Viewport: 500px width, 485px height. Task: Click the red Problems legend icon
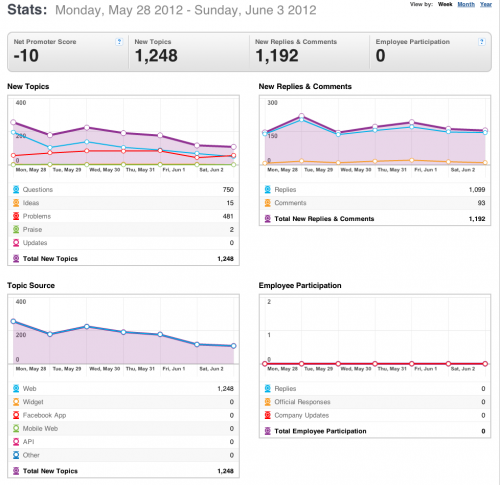point(16,216)
